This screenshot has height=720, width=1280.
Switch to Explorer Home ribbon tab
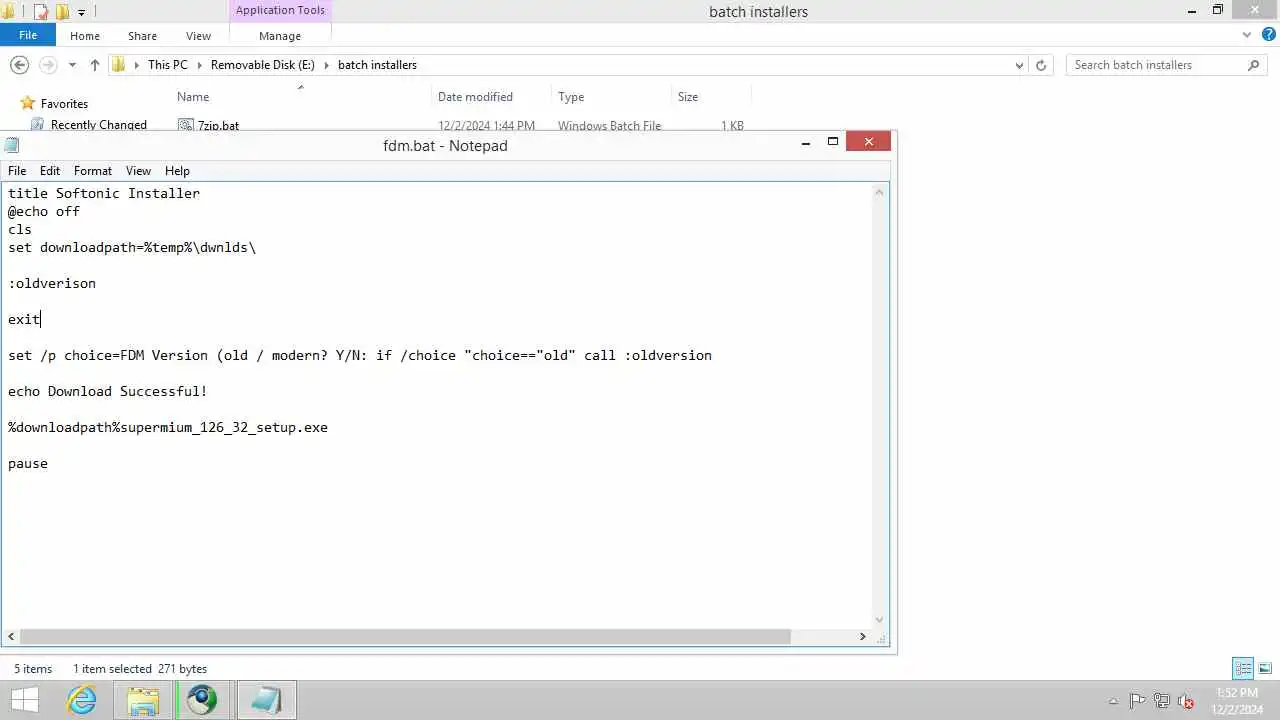point(85,36)
